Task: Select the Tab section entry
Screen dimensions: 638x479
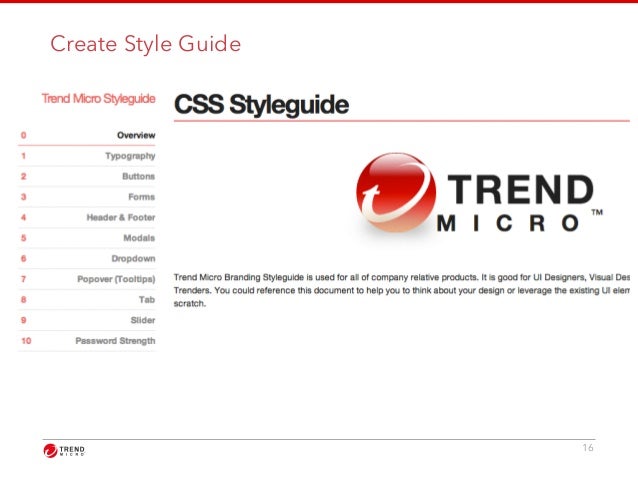Action: [x=87, y=300]
